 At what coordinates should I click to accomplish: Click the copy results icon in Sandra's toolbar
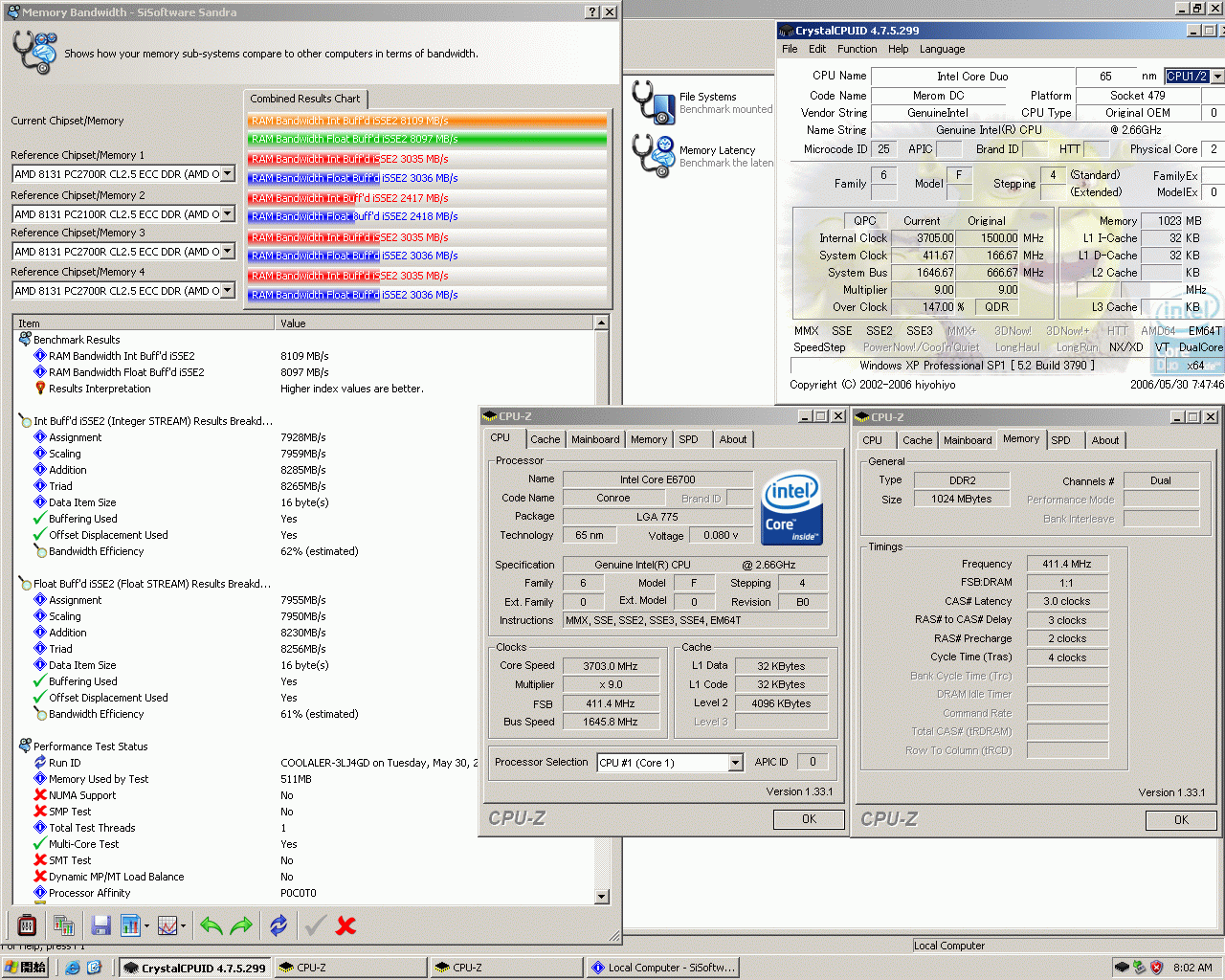(x=64, y=924)
